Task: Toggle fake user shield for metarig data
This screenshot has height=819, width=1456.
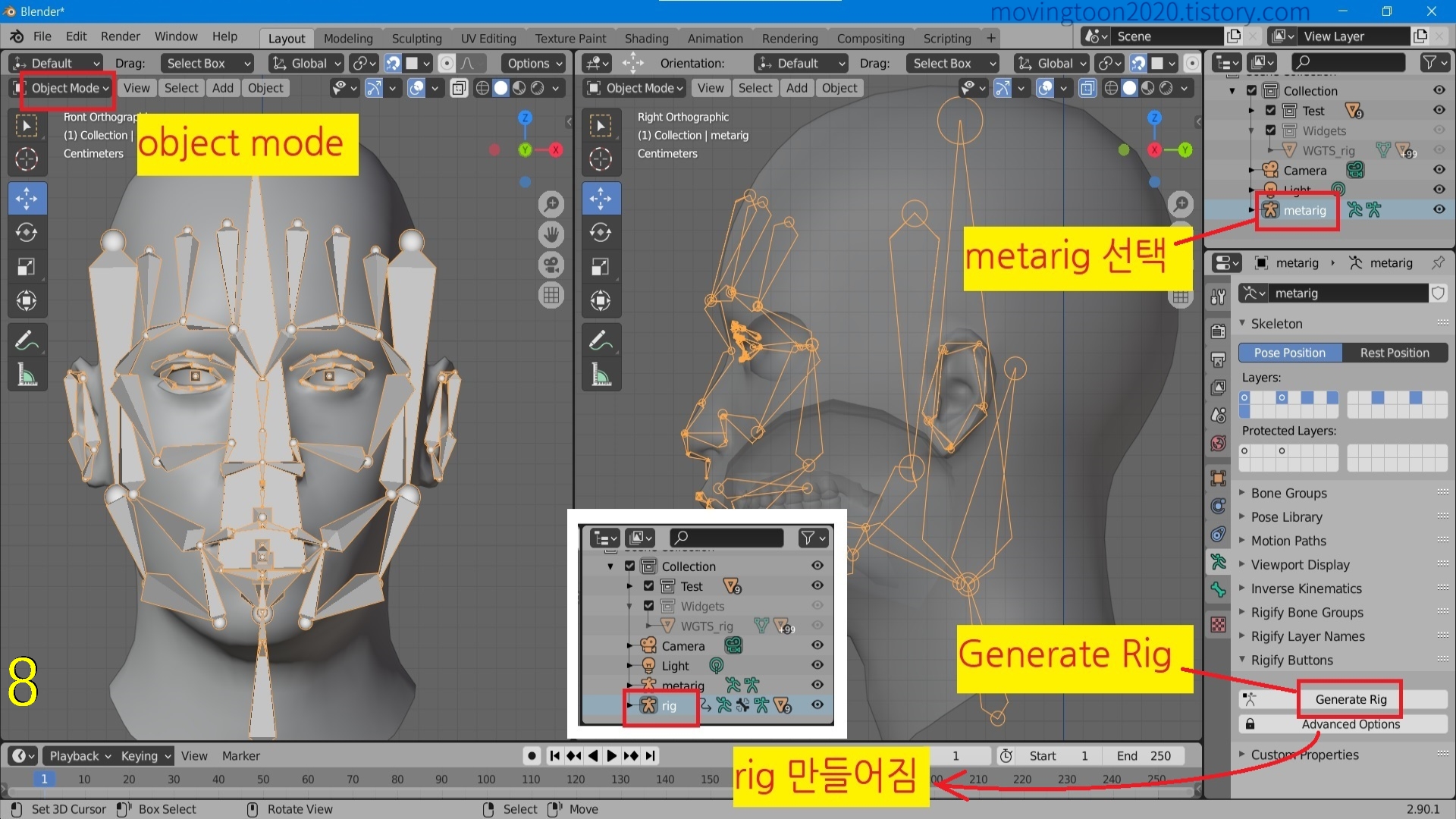Action: tap(1438, 293)
